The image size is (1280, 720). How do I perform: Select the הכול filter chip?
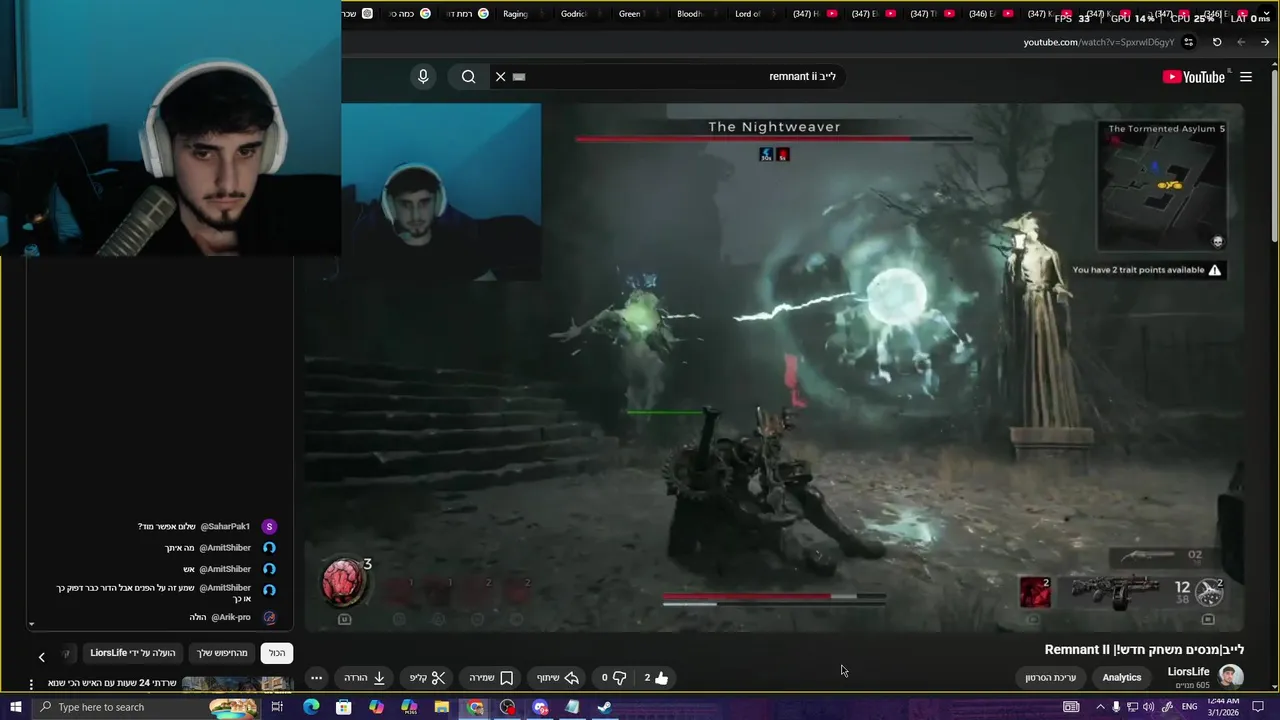click(277, 653)
